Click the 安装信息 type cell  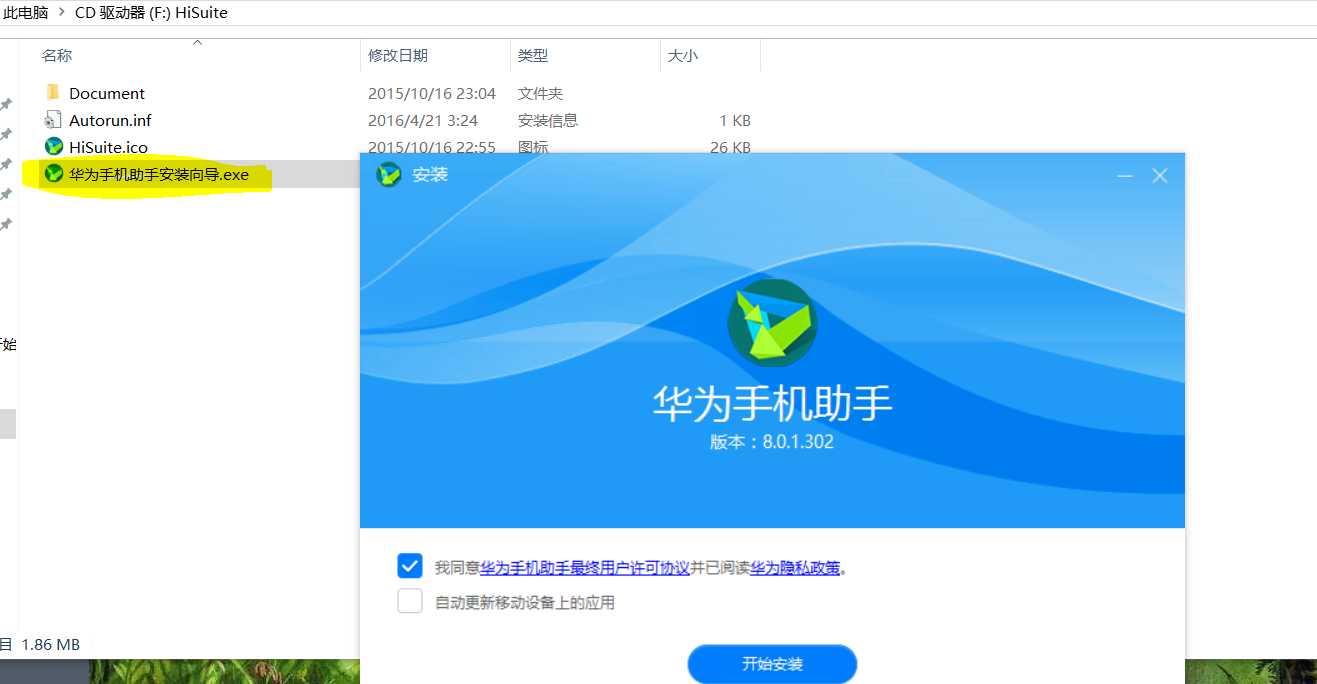pyautogui.click(x=548, y=120)
